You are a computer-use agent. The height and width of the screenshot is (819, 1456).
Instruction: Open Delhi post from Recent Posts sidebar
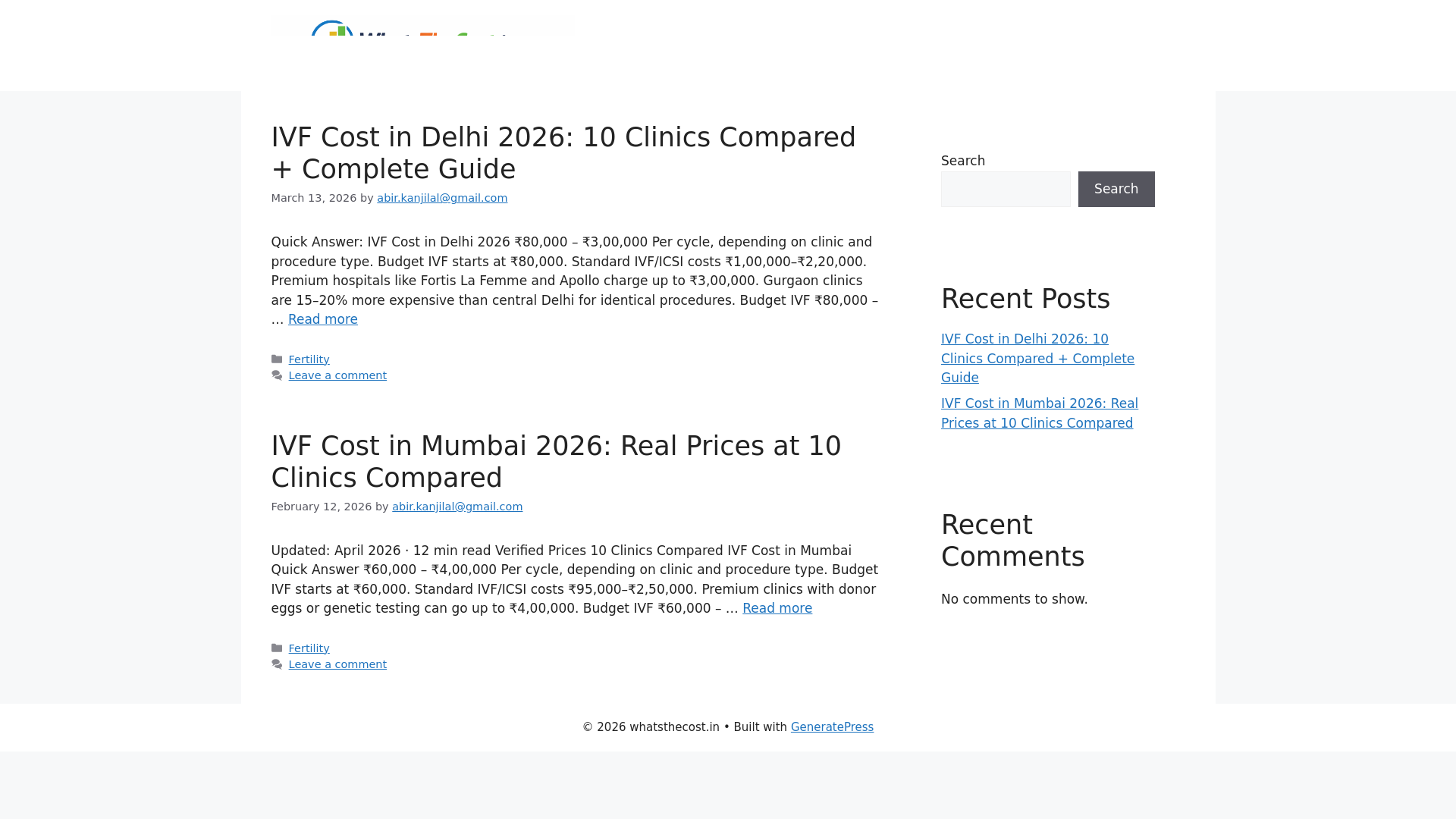coord(1037,359)
